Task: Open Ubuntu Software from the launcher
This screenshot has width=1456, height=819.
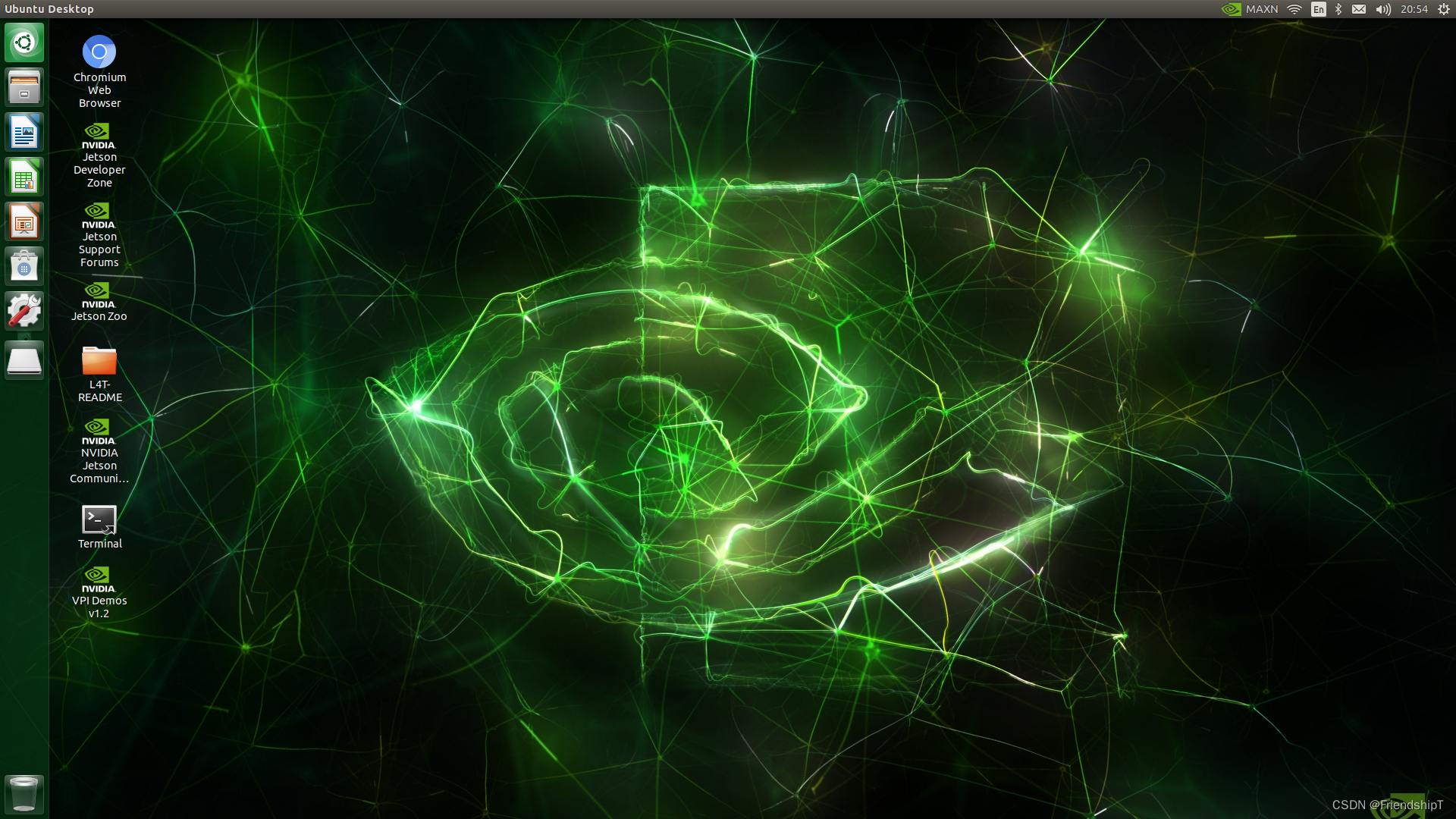Action: (24, 267)
